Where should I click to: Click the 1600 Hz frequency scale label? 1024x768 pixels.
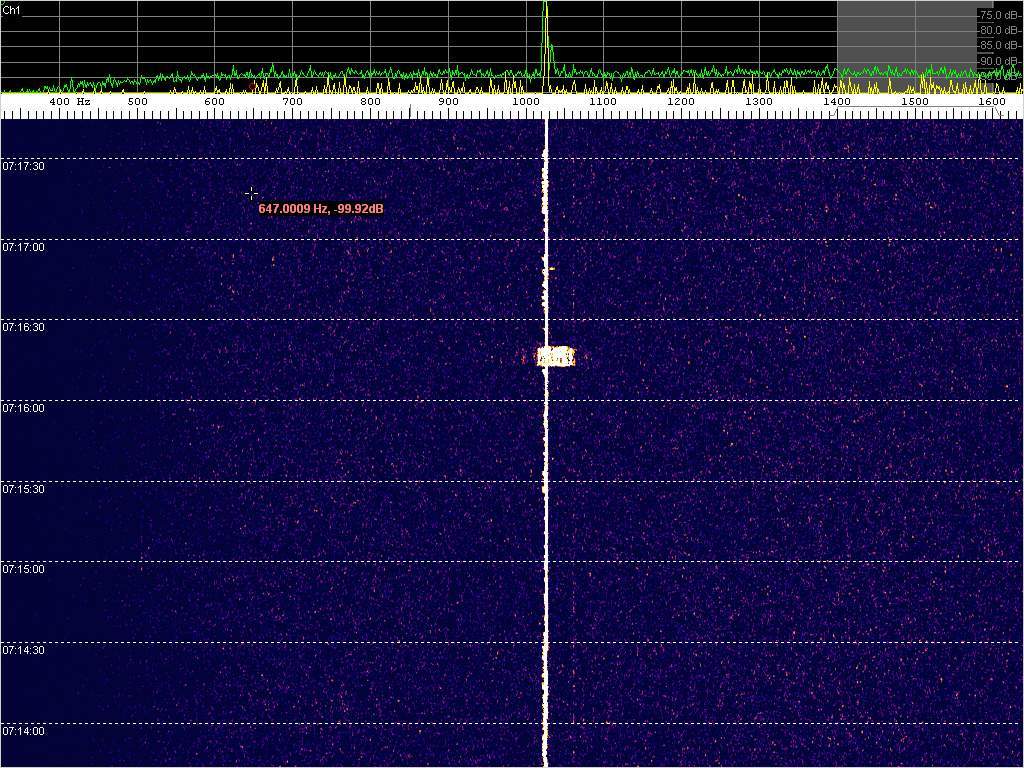pos(992,102)
